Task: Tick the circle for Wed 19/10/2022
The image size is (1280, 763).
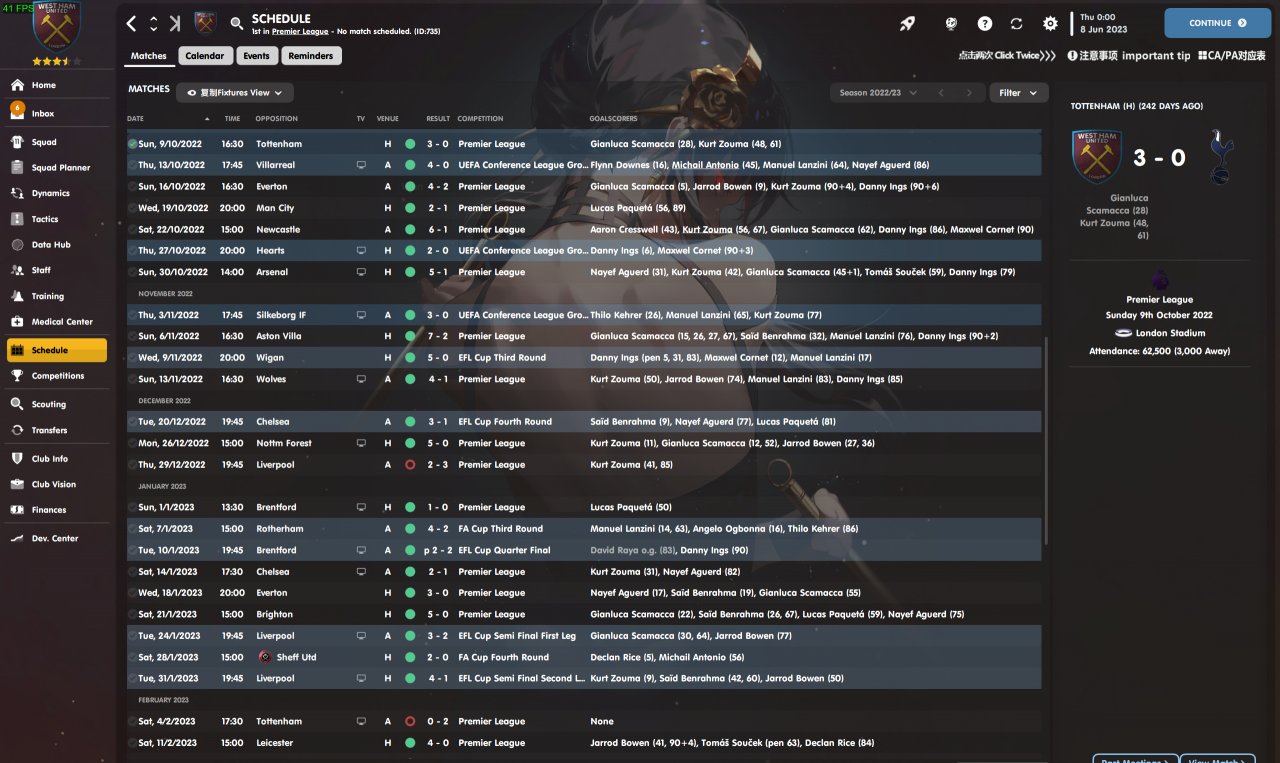Action: pos(133,208)
